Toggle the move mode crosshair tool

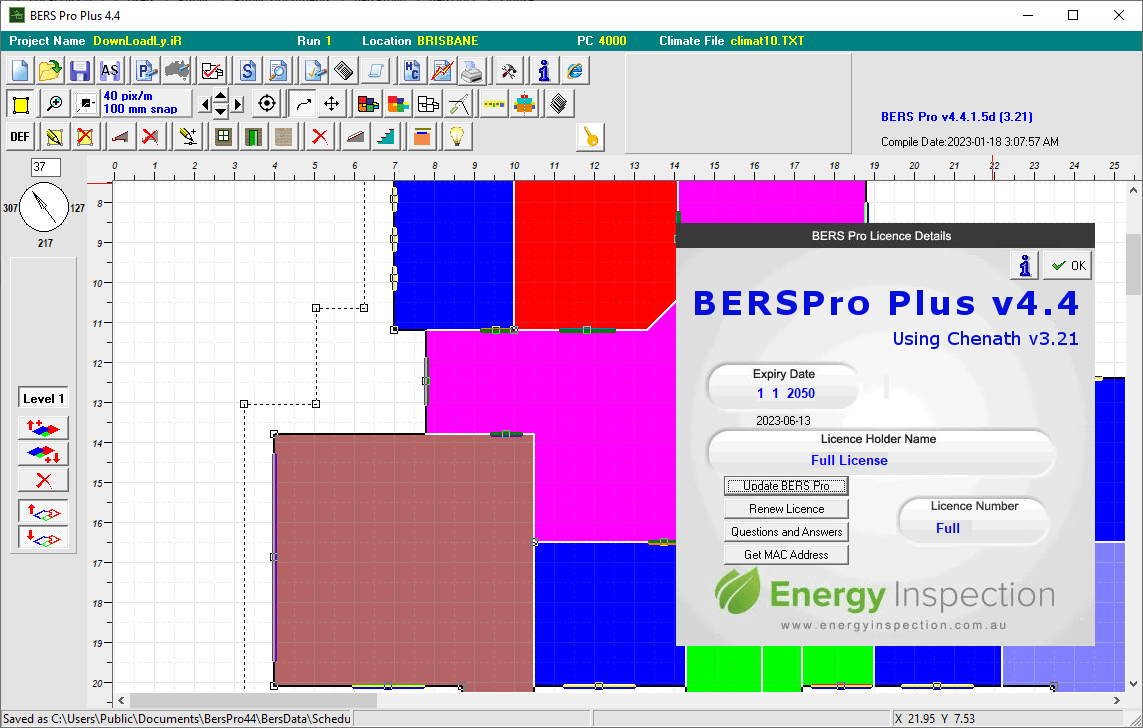click(x=330, y=102)
